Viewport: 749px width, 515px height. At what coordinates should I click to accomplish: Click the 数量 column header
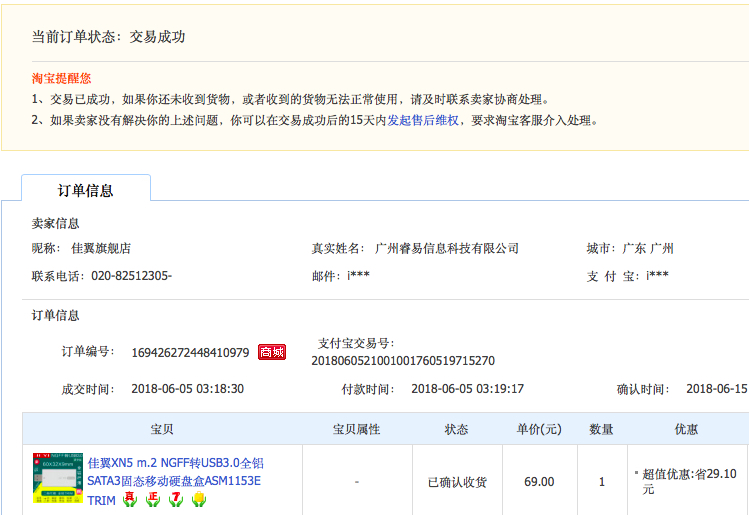point(601,429)
